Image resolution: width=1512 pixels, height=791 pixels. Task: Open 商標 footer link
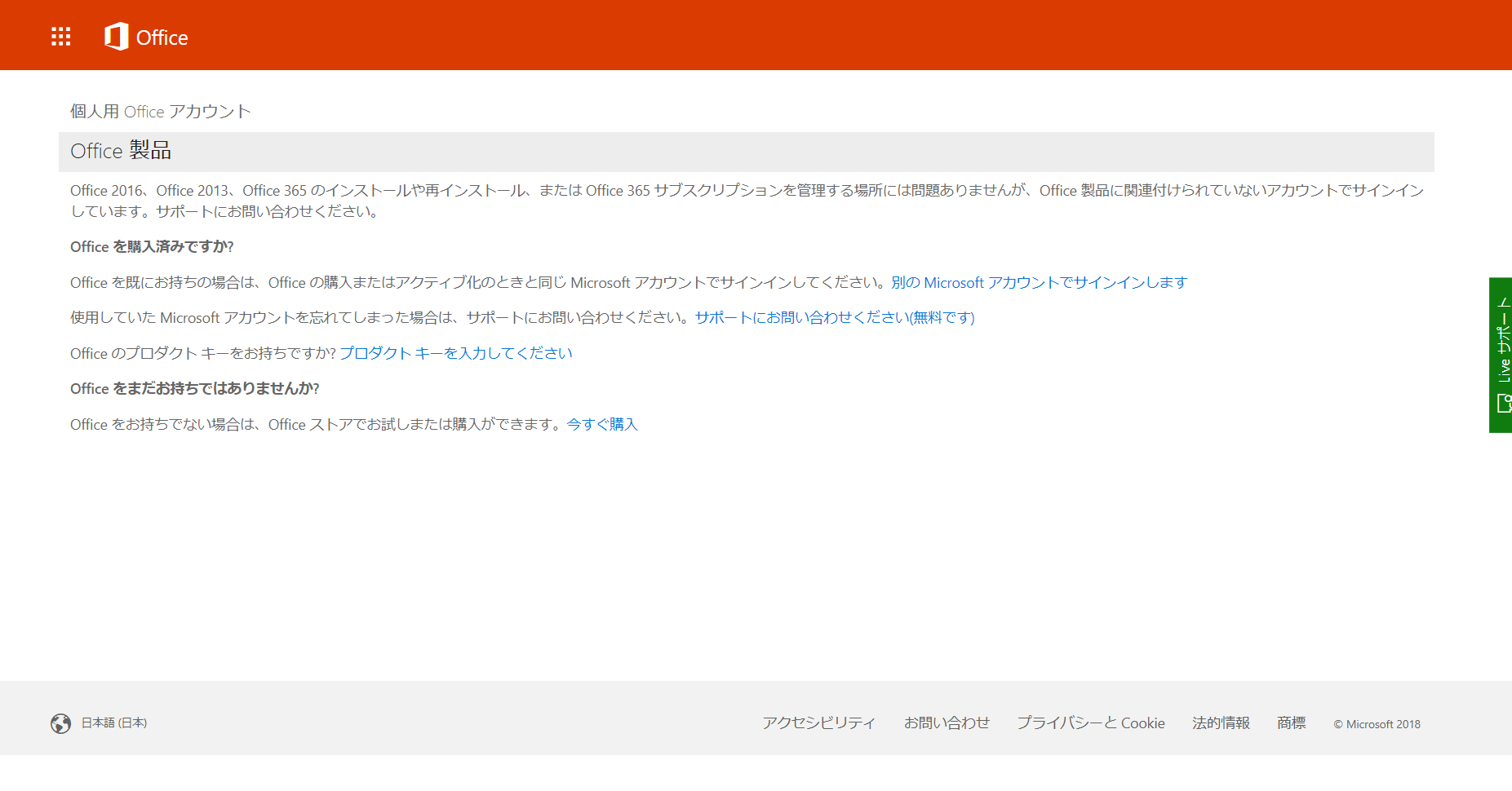pos(1291,723)
